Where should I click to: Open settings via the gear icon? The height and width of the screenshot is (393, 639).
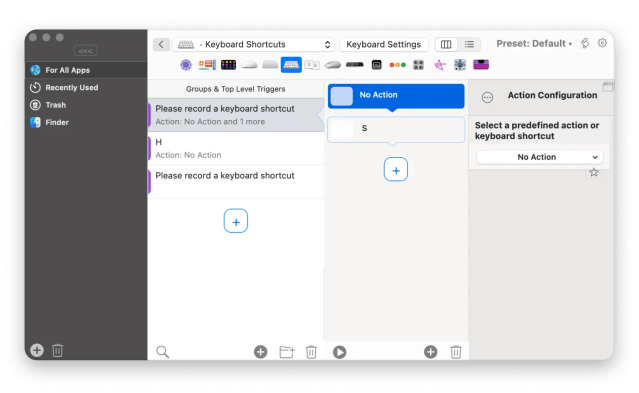[602, 43]
